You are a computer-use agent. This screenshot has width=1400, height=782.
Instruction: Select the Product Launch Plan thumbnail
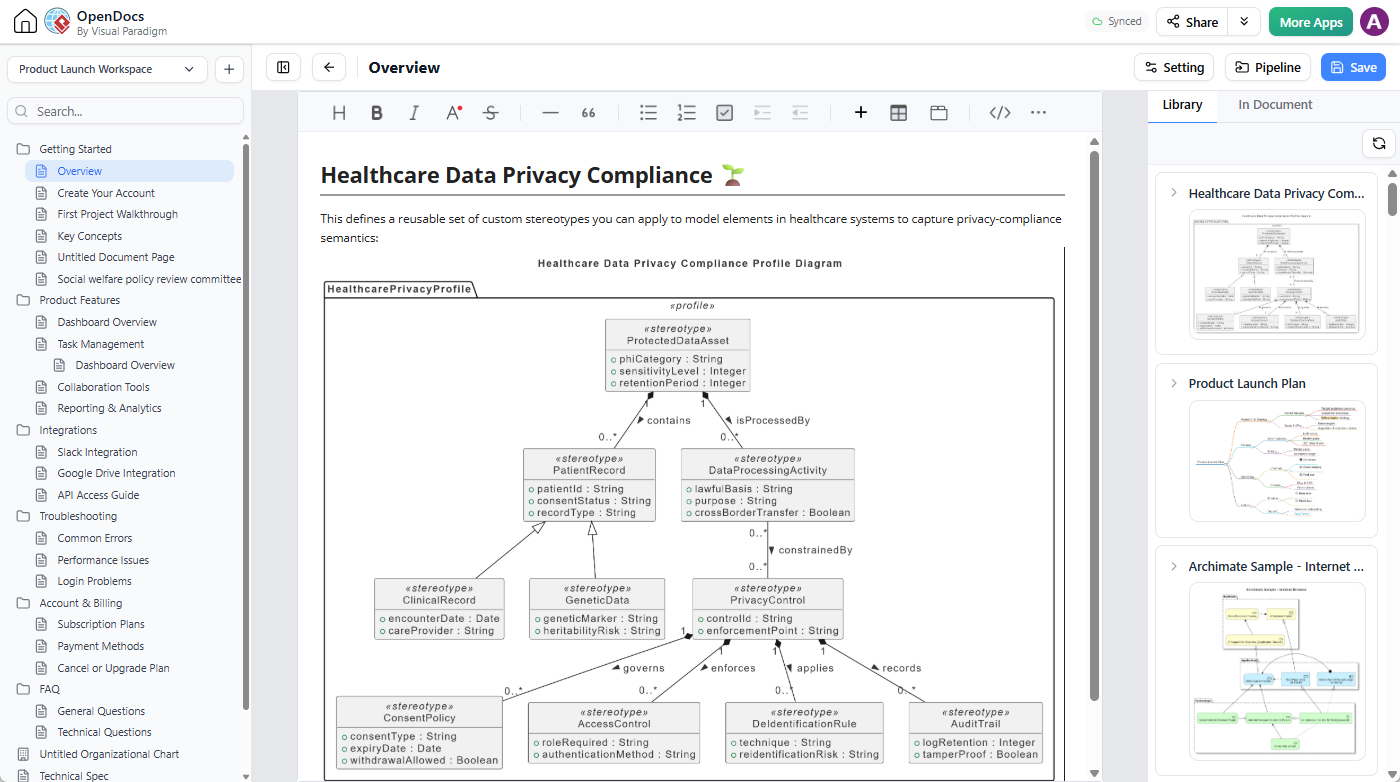click(x=1276, y=461)
